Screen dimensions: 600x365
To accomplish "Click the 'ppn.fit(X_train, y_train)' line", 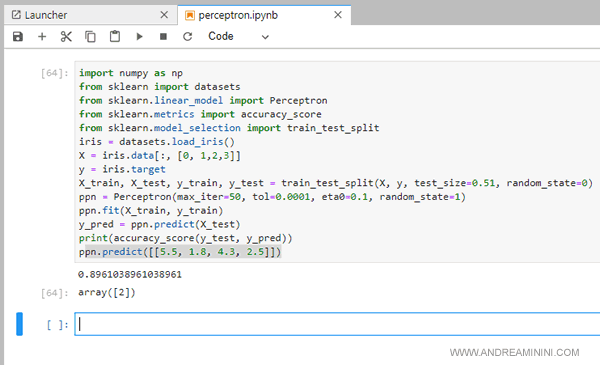I will click(151, 210).
